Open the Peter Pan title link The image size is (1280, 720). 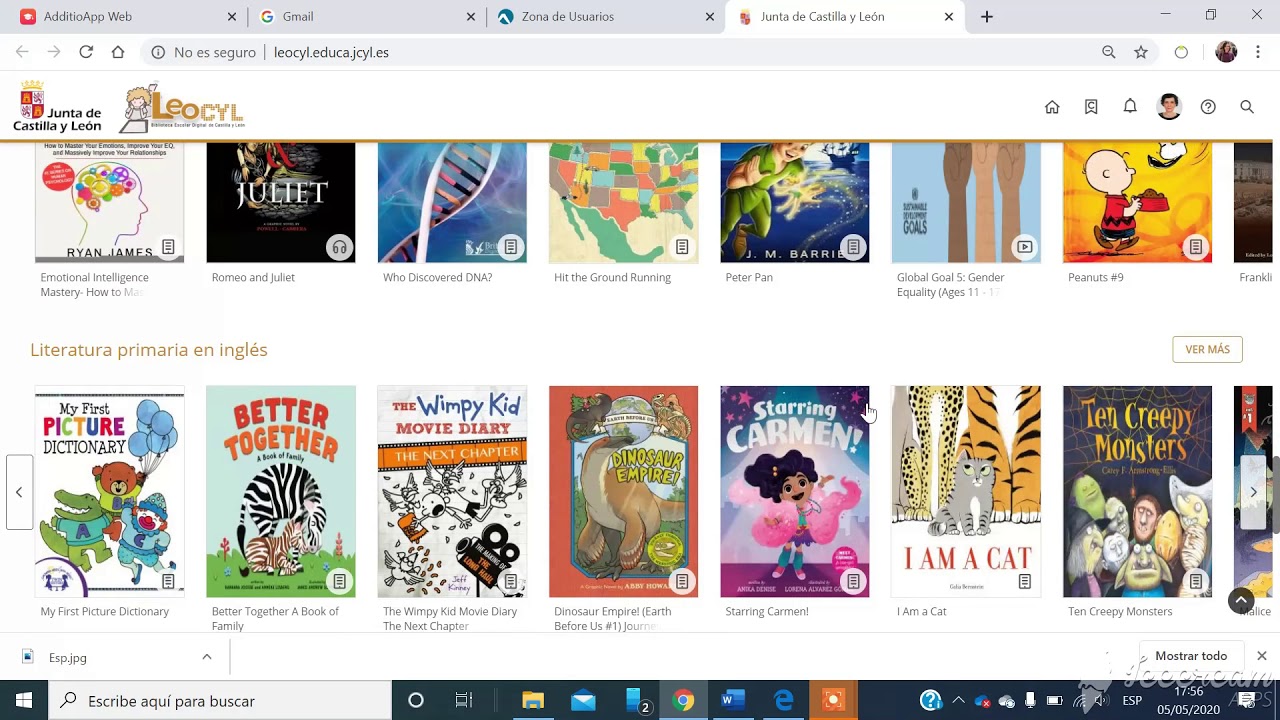pyautogui.click(x=749, y=277)
